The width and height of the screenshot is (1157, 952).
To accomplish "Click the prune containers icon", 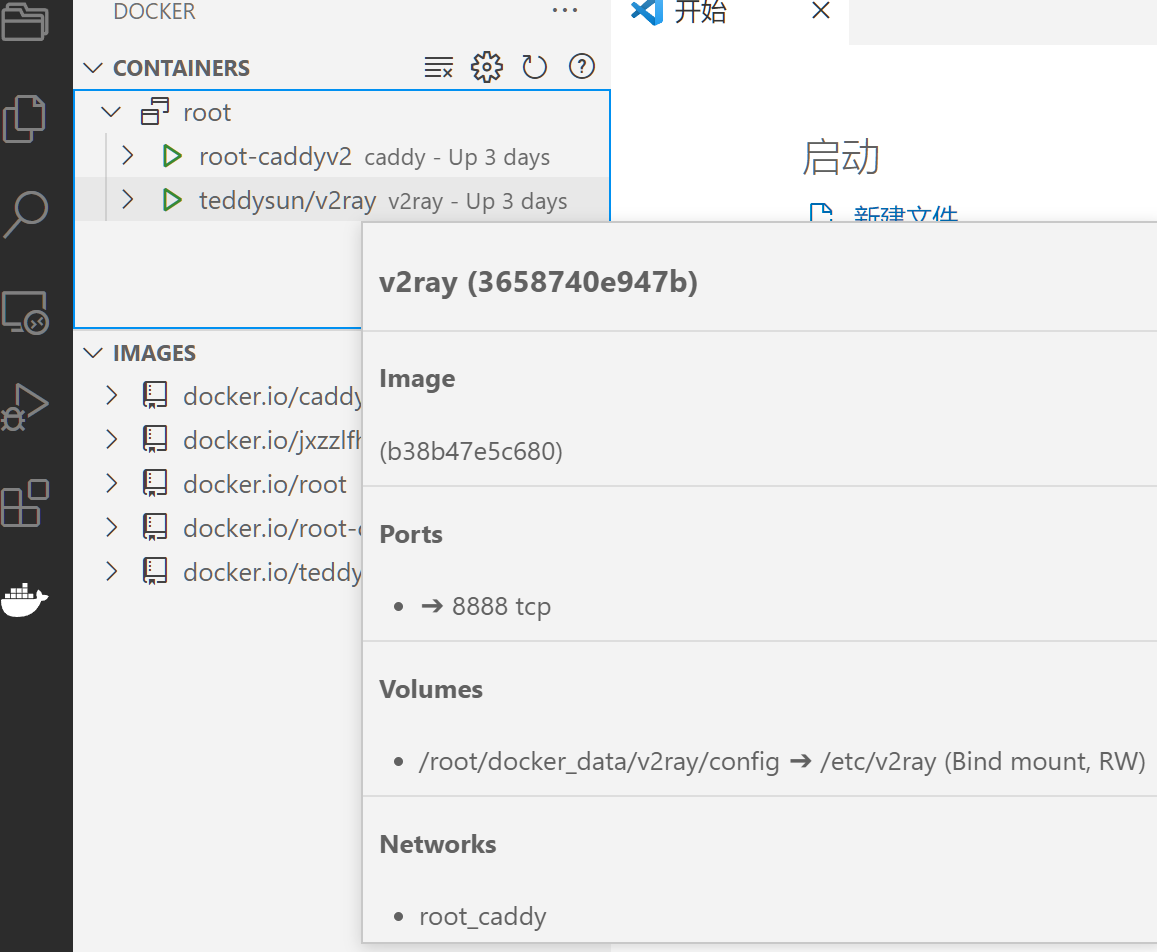I will pos(439,67).
